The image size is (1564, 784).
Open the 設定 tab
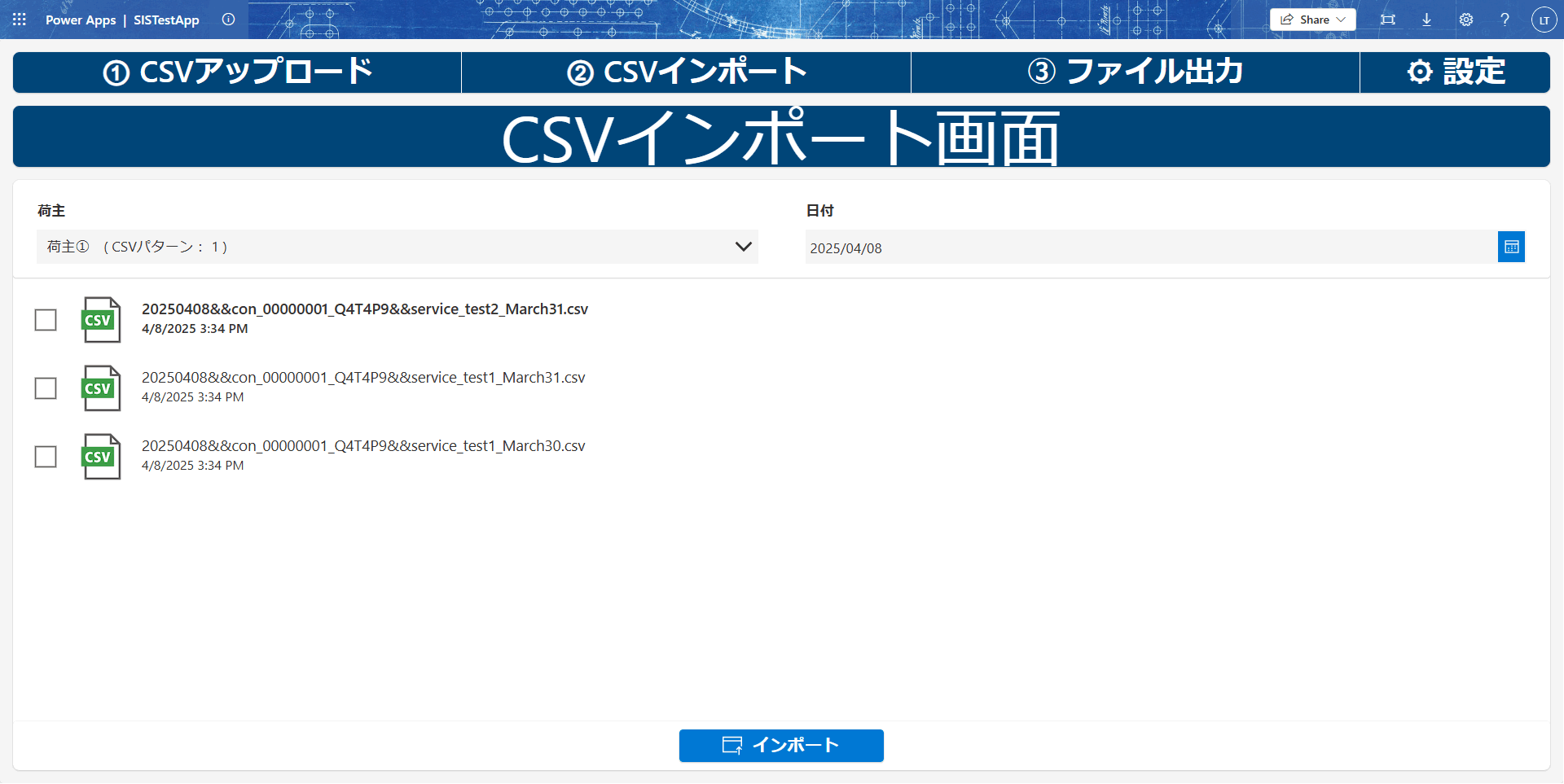point(1455,72)
